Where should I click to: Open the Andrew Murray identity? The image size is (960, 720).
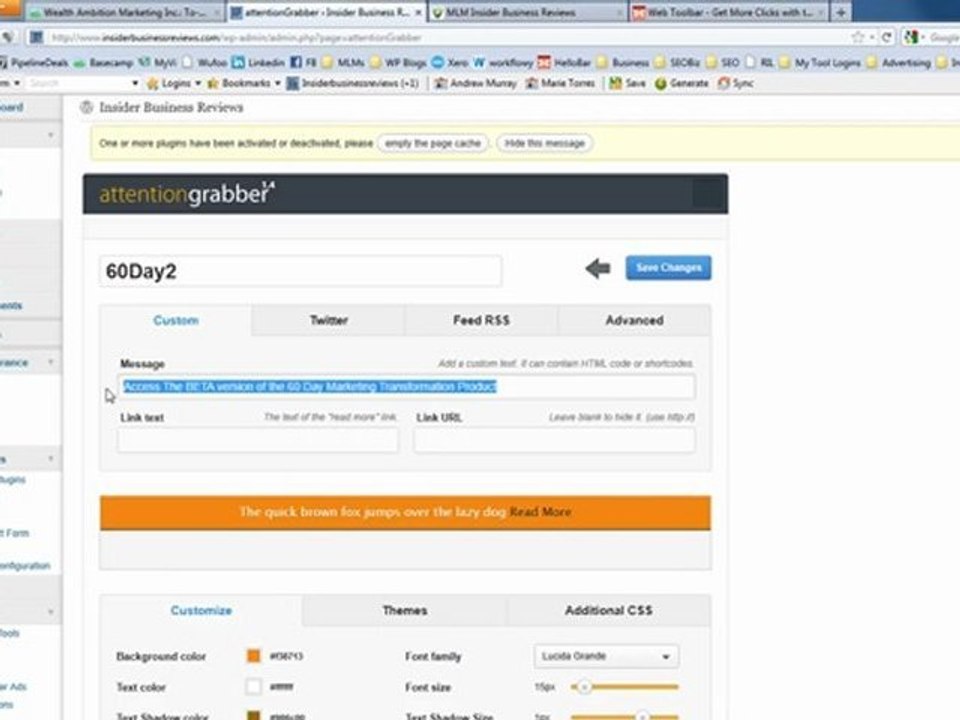(x=475, y=83)
